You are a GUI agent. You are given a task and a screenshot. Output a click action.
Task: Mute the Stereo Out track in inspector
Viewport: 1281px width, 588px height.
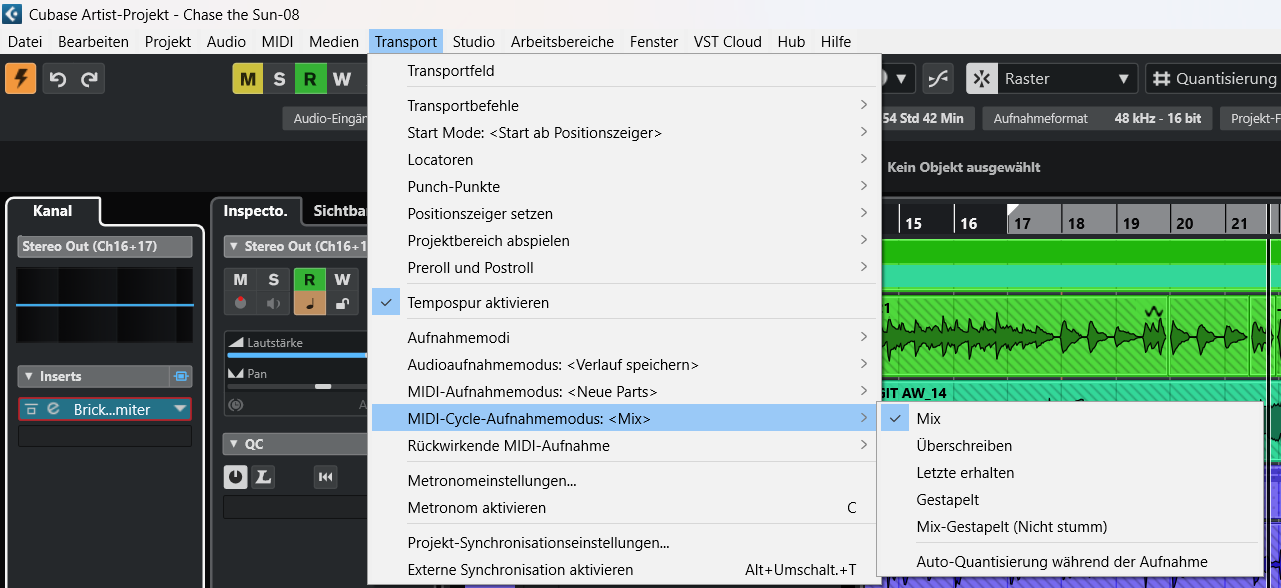point(240,280)
